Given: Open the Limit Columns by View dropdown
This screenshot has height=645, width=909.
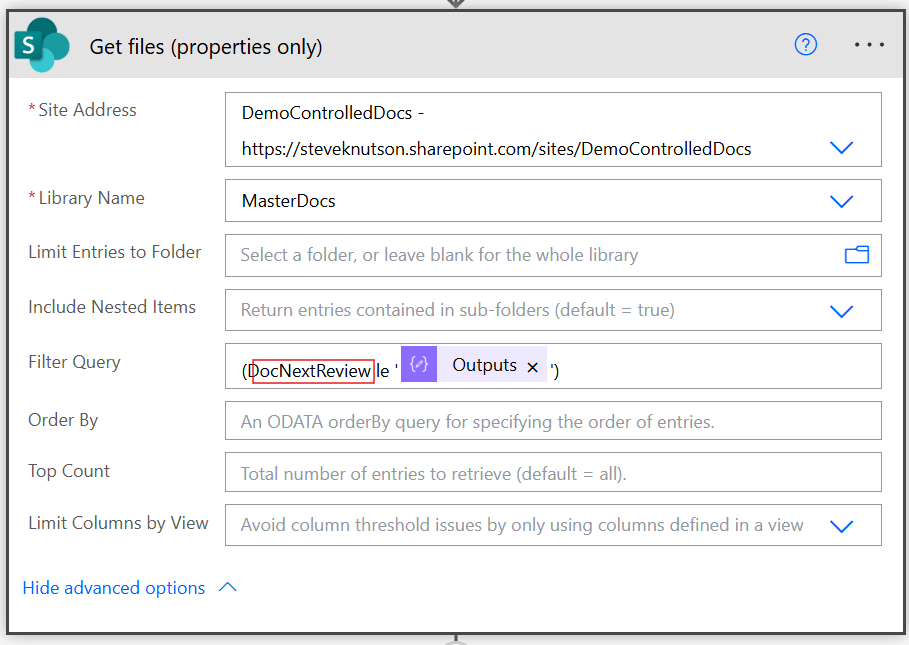Looking at the screenshot, I should pos(841,525).
